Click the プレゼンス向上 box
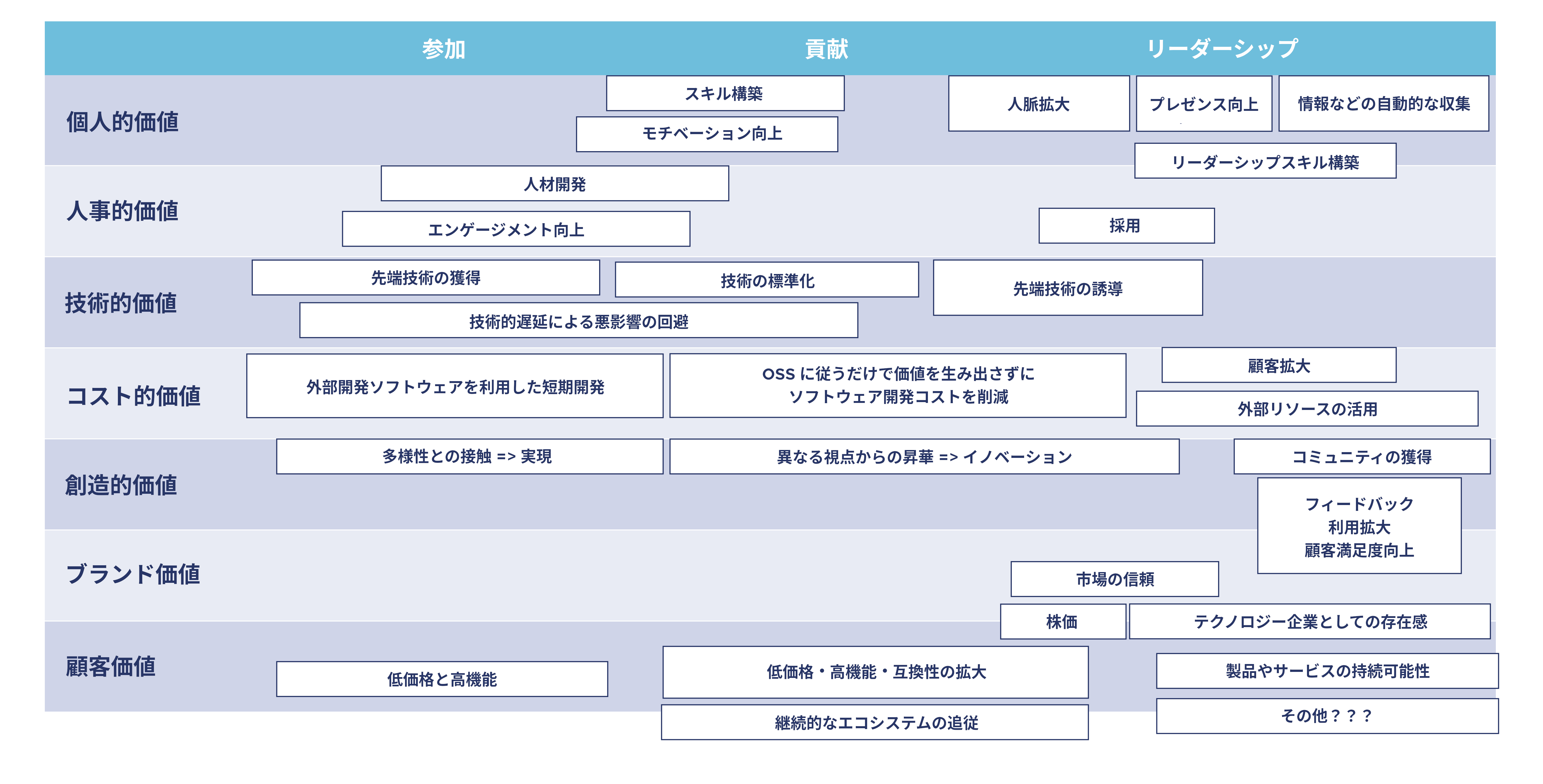 [1205, 105]
